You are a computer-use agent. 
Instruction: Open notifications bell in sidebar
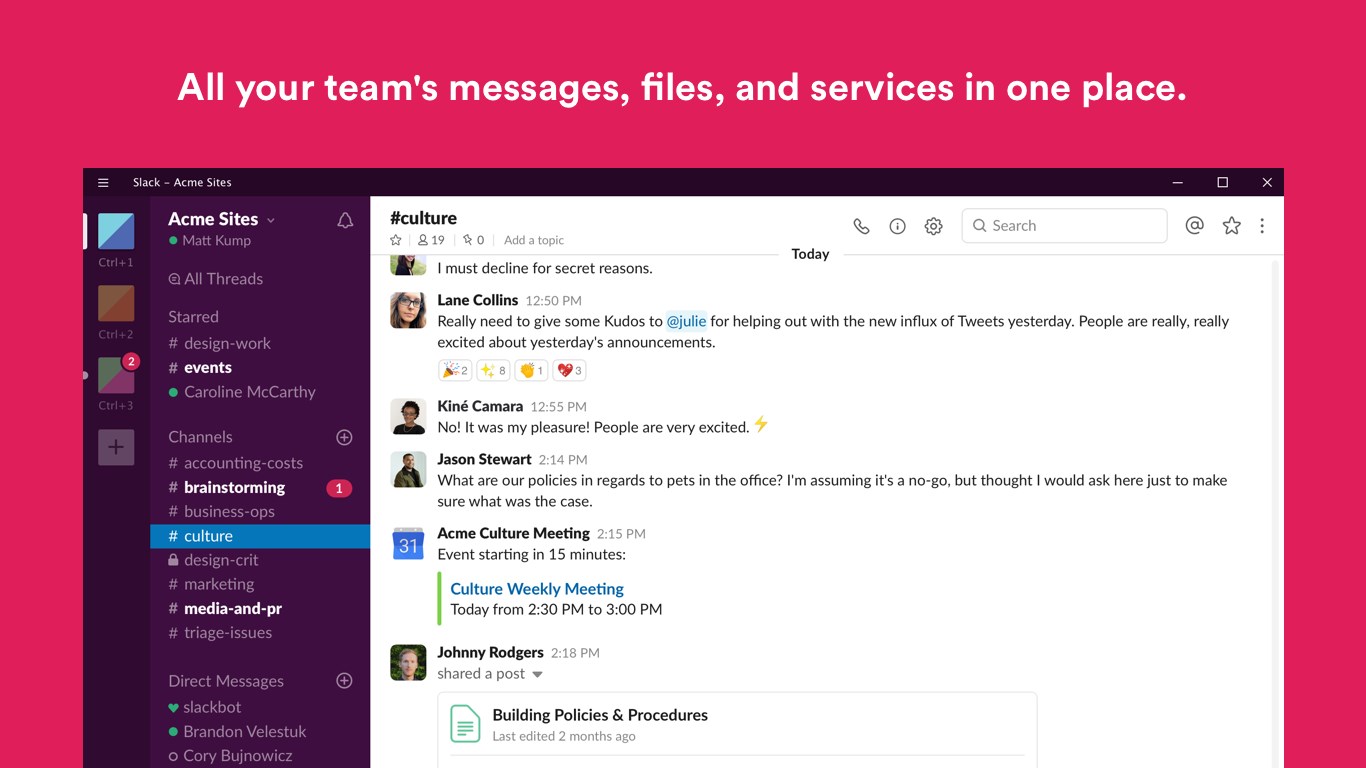(x=345, y=221)
